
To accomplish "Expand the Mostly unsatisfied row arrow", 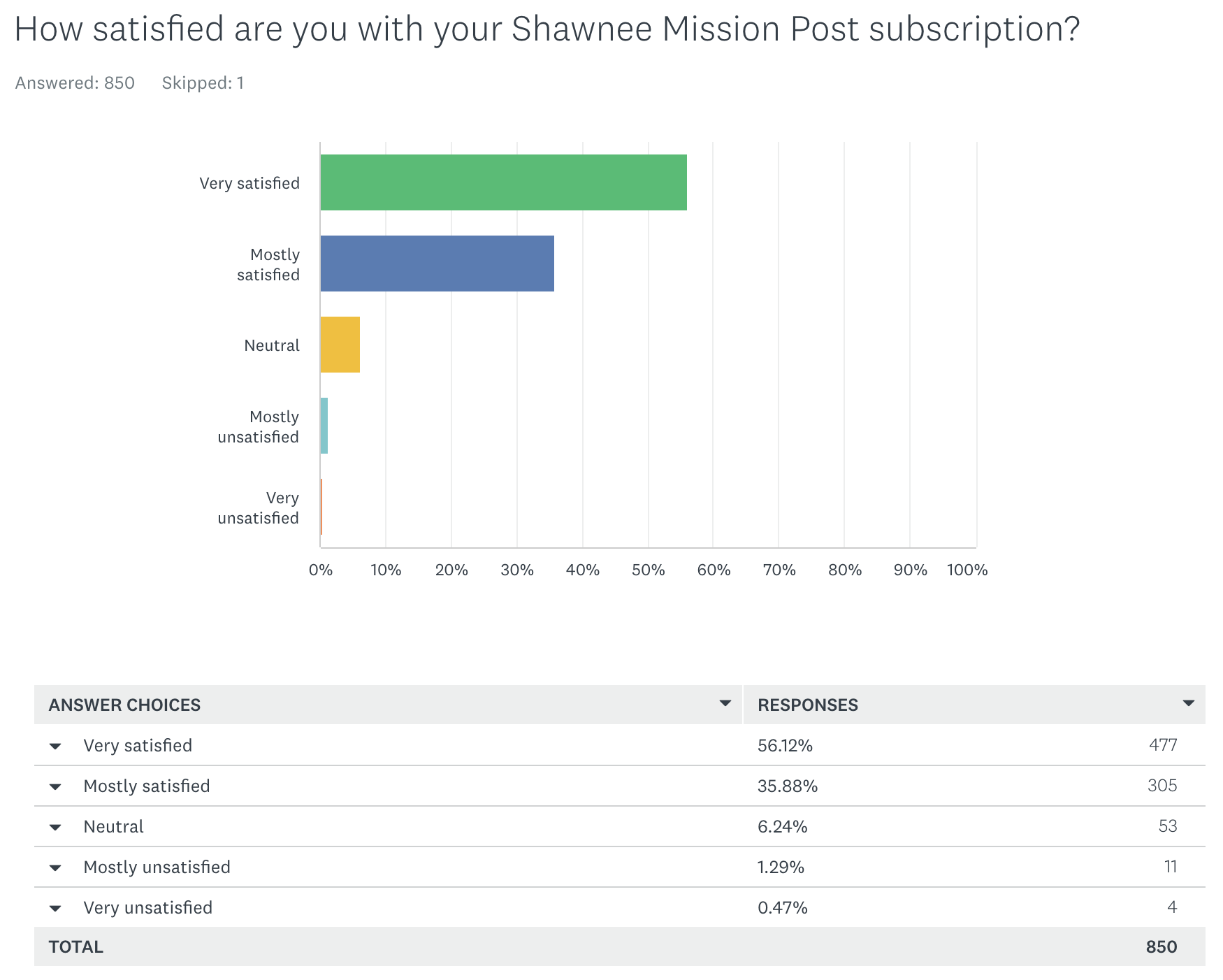I will [x=55, y=867].
